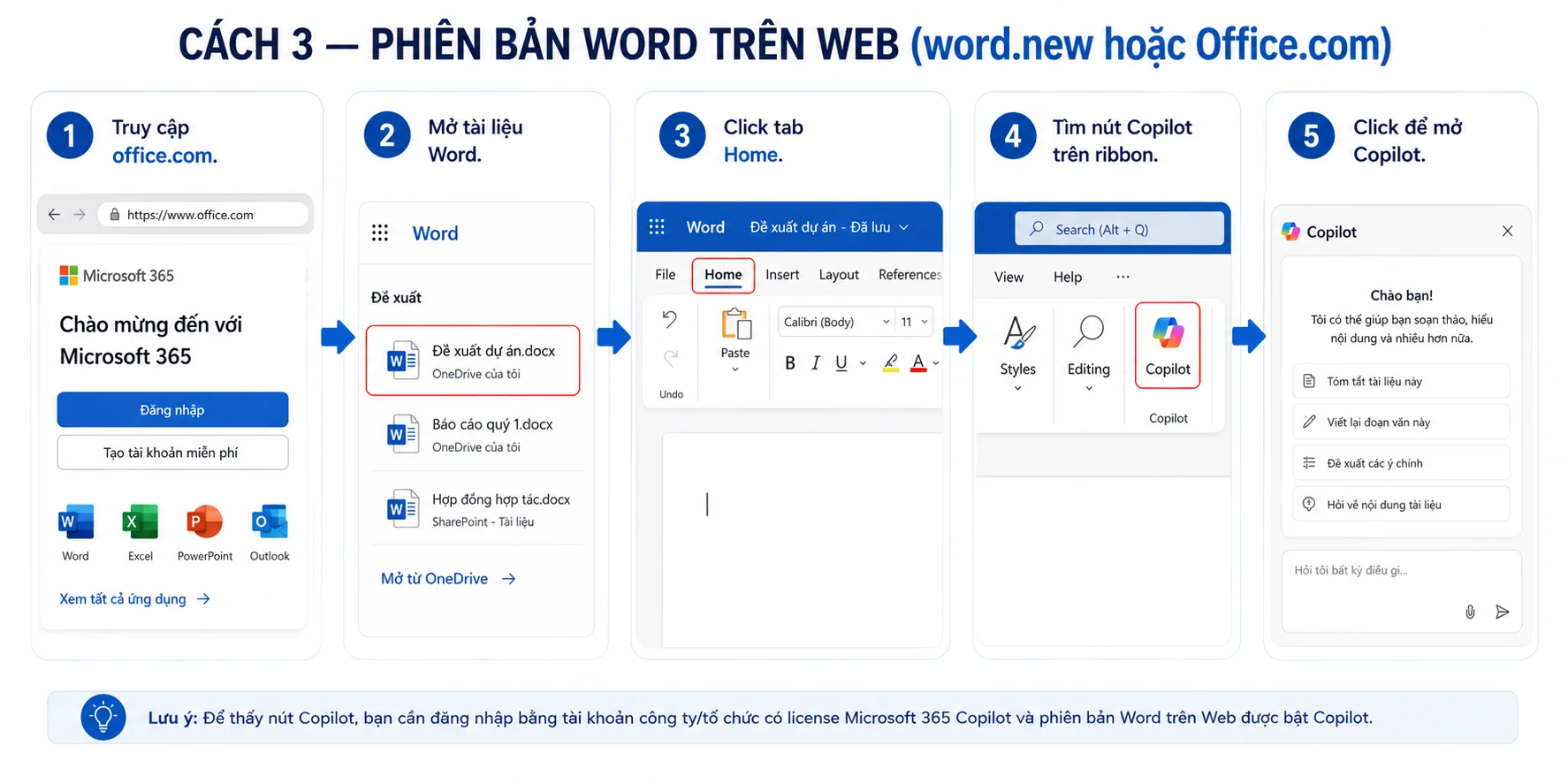1568x784 pixels.
Task: Click the browser back arrow
Action: 54,215
